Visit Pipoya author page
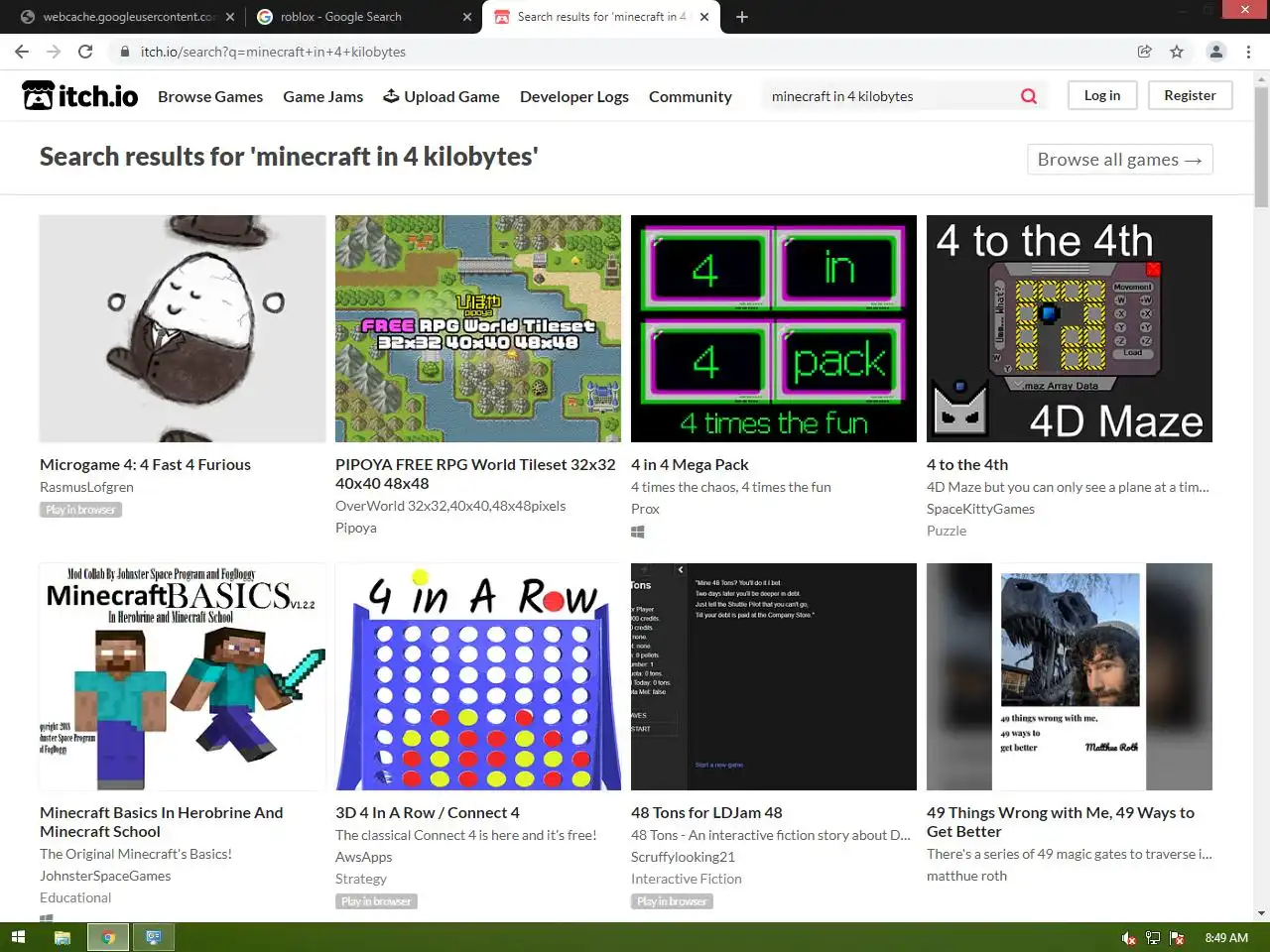The width and height of the screenshot is (1270, 952). pos(356,528)
